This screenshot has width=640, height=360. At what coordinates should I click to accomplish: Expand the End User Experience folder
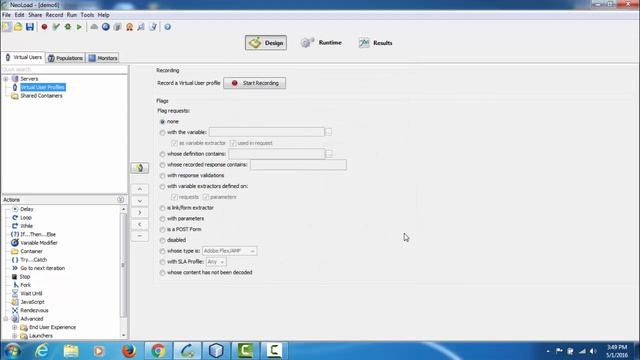[x=14, y=327]
